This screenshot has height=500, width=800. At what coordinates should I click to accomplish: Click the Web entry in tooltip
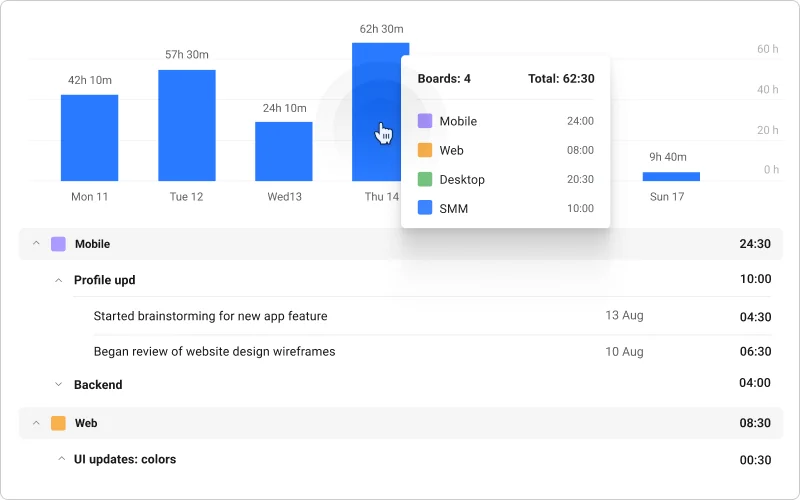coord(452,151)
